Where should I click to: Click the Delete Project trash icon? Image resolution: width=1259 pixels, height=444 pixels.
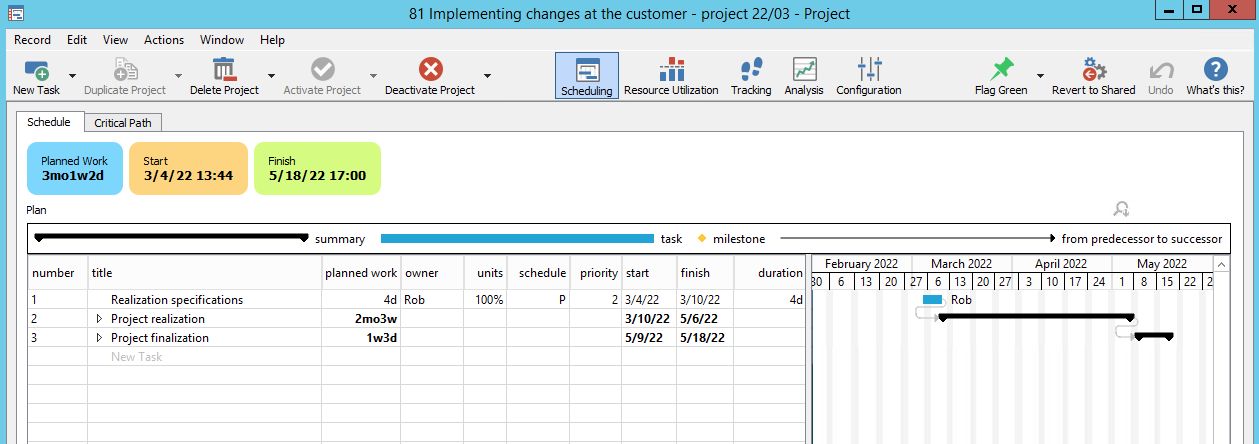(x=224, y=70)
